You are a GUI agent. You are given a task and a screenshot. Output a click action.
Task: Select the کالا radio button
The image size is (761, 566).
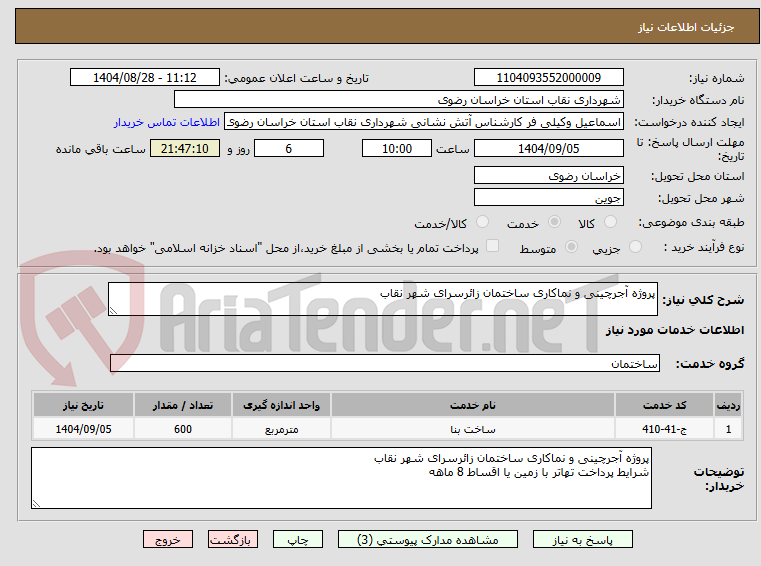click(x=610, y=222)
